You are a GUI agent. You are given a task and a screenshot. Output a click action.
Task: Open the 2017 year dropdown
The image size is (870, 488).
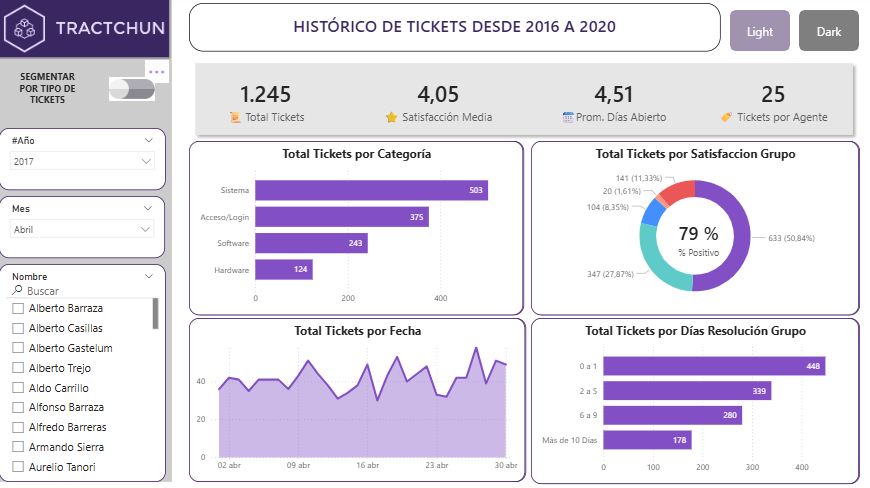[x=82, y=161]
